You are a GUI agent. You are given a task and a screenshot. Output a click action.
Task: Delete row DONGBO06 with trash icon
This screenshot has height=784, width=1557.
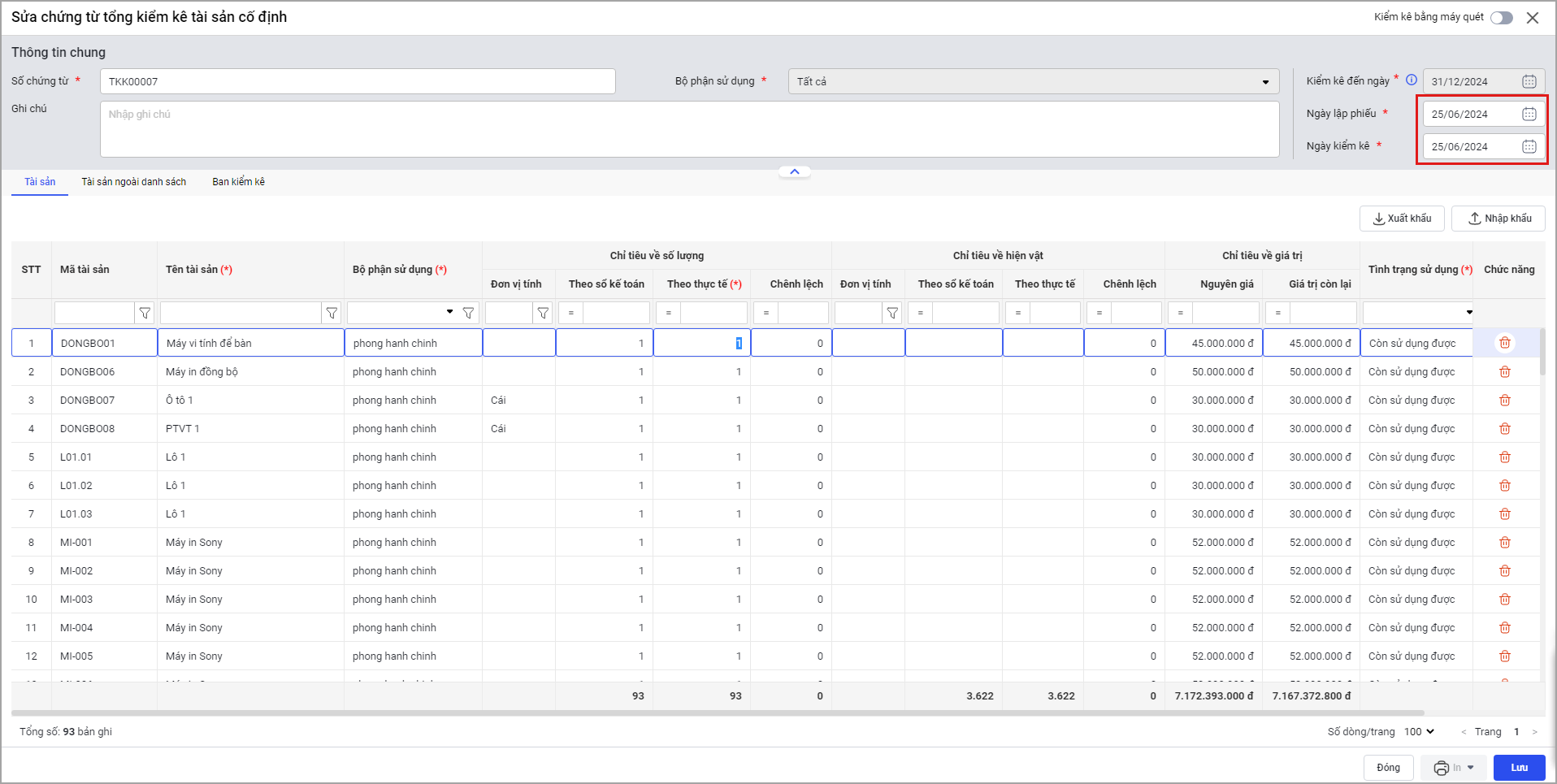point(1504,372)
